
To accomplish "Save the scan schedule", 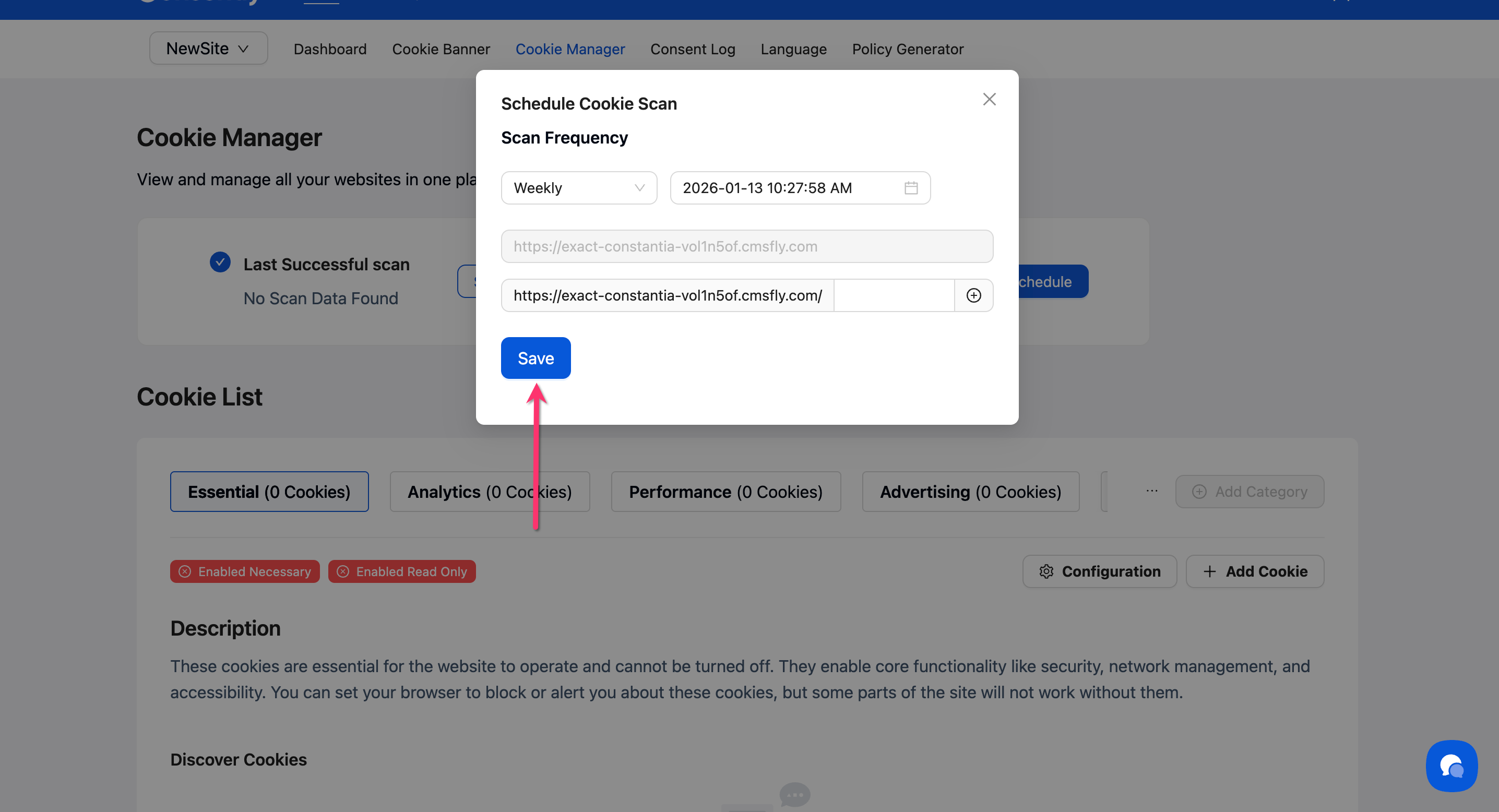I will coord(536,359).
